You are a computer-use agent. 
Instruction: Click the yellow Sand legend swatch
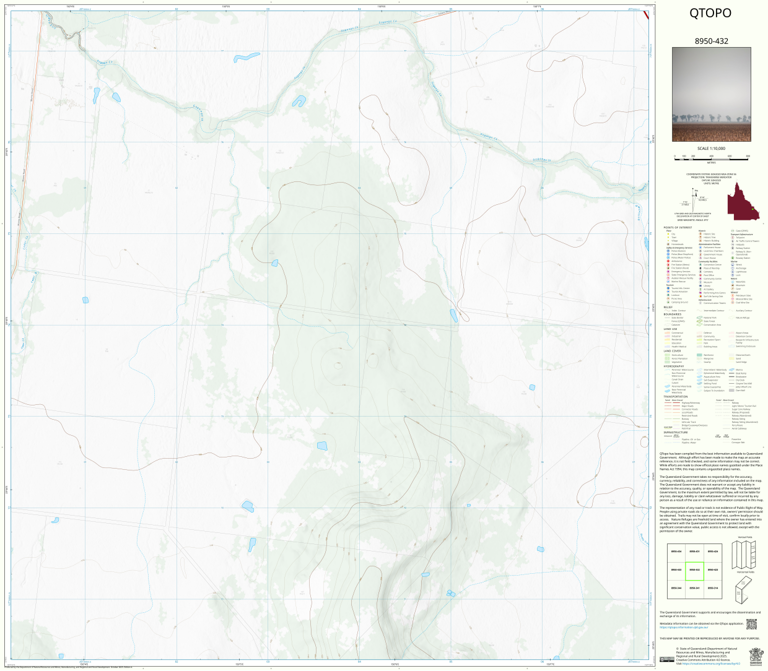[x=732, y=359]
